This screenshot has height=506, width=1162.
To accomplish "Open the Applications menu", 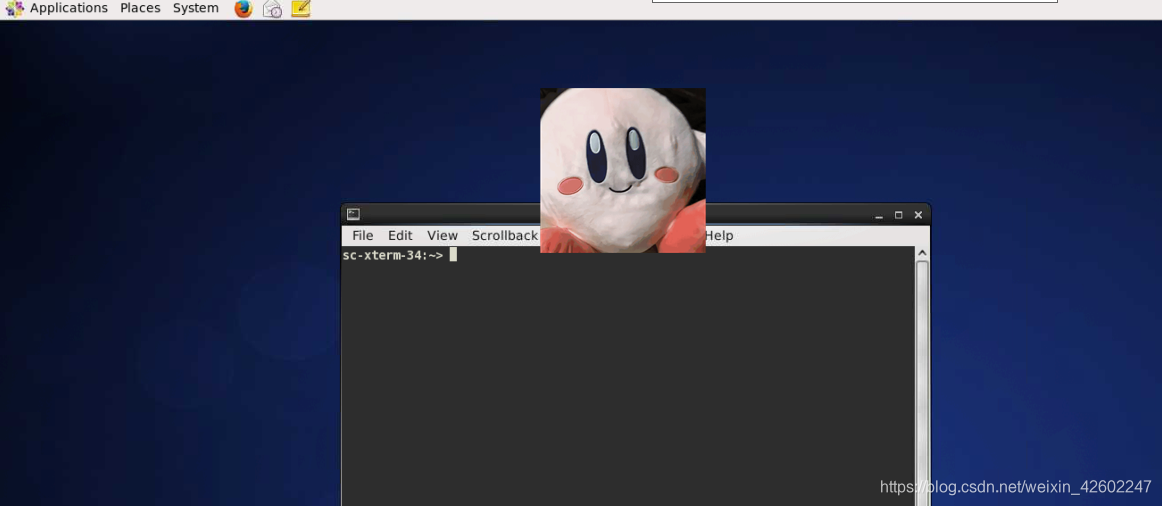I will pyautogui.click(x=68, y=8).
